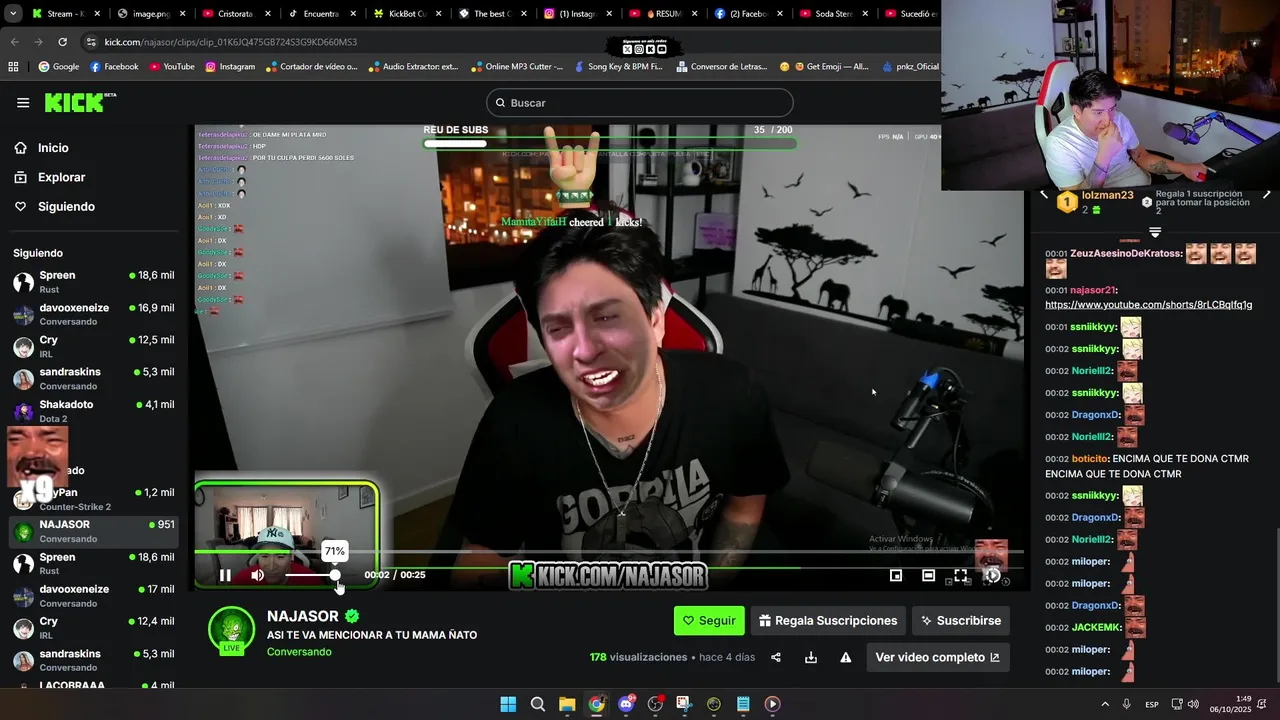Screen dimensions: 1280x720
Task: Open Discord from the taskbar
Action: pyautogui.click(x=626, y=704)
